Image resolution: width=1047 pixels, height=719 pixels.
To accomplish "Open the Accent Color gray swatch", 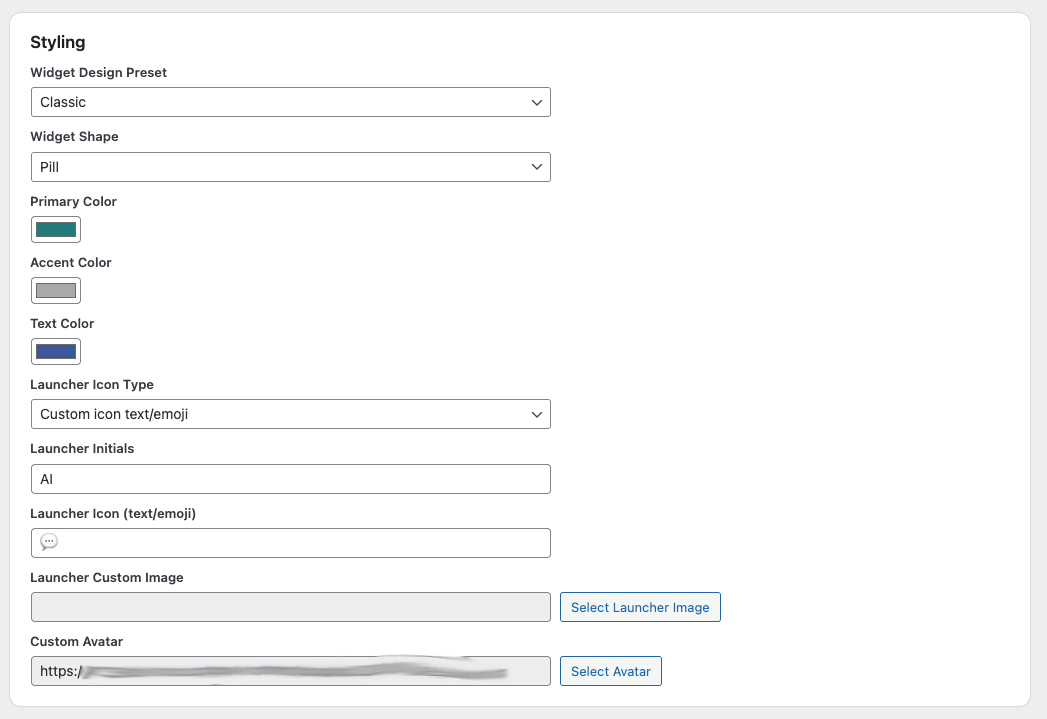I will (56, 290).
